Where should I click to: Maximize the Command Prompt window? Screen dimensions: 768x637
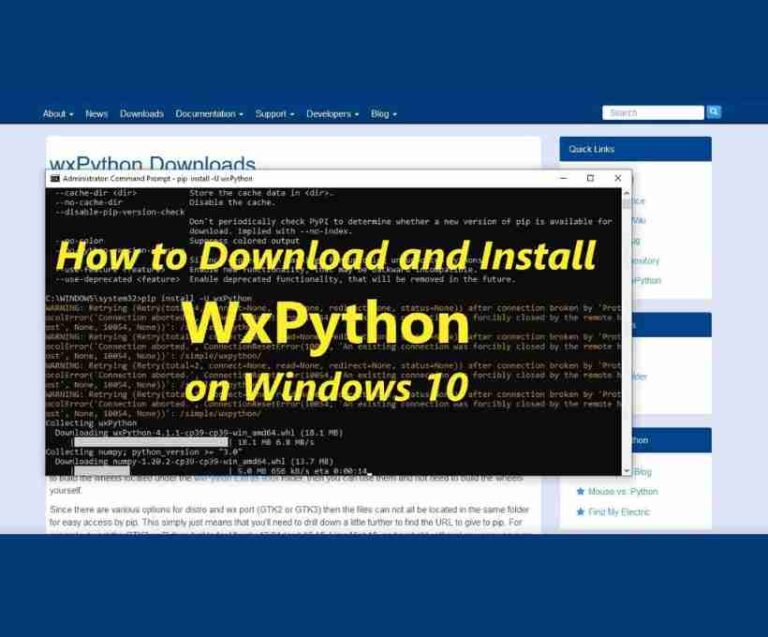pyautogui.click(x=590, y=178)
